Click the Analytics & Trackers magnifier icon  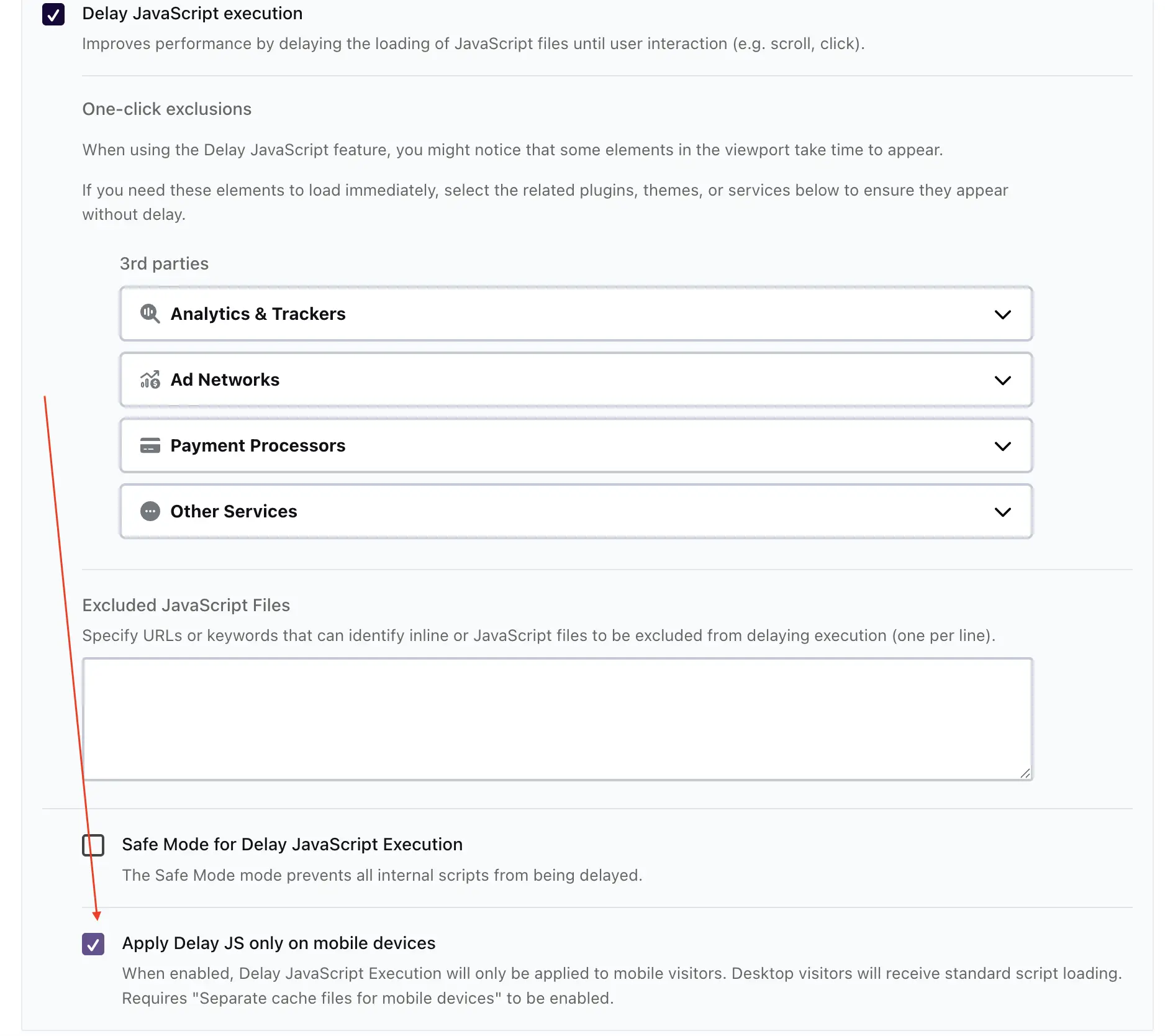pos(150,314)
